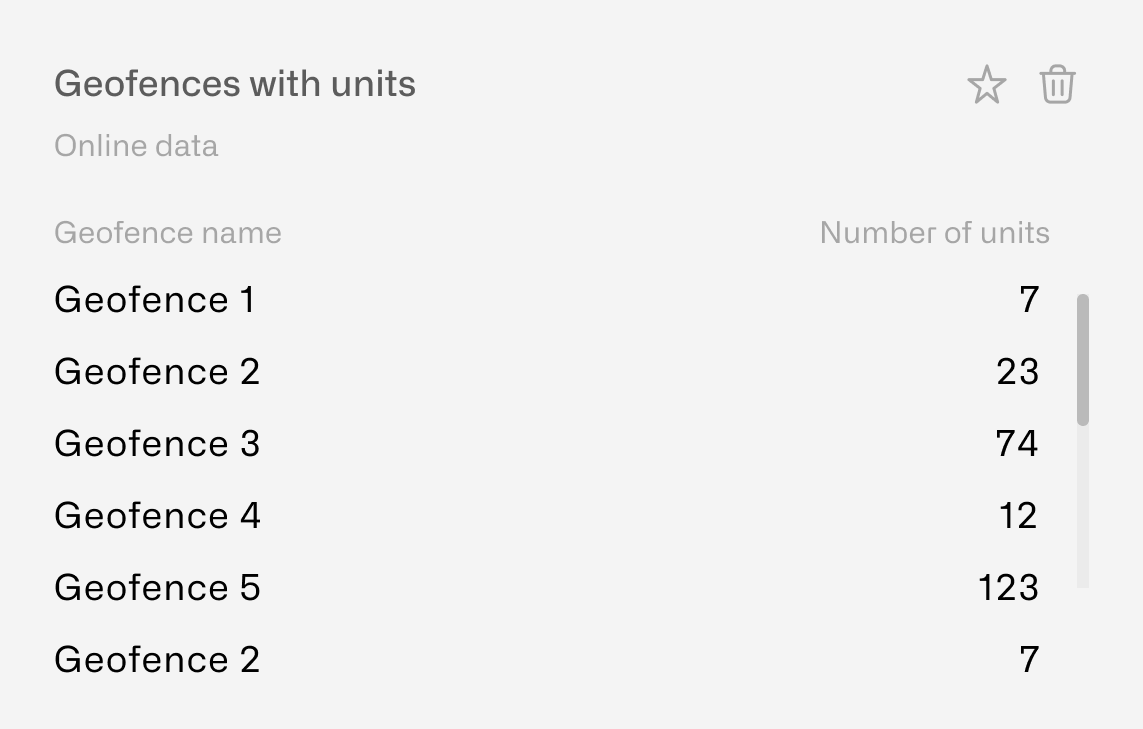Mark the widget as favorite with star icon
1143x729 pixels.
(987, 85)
